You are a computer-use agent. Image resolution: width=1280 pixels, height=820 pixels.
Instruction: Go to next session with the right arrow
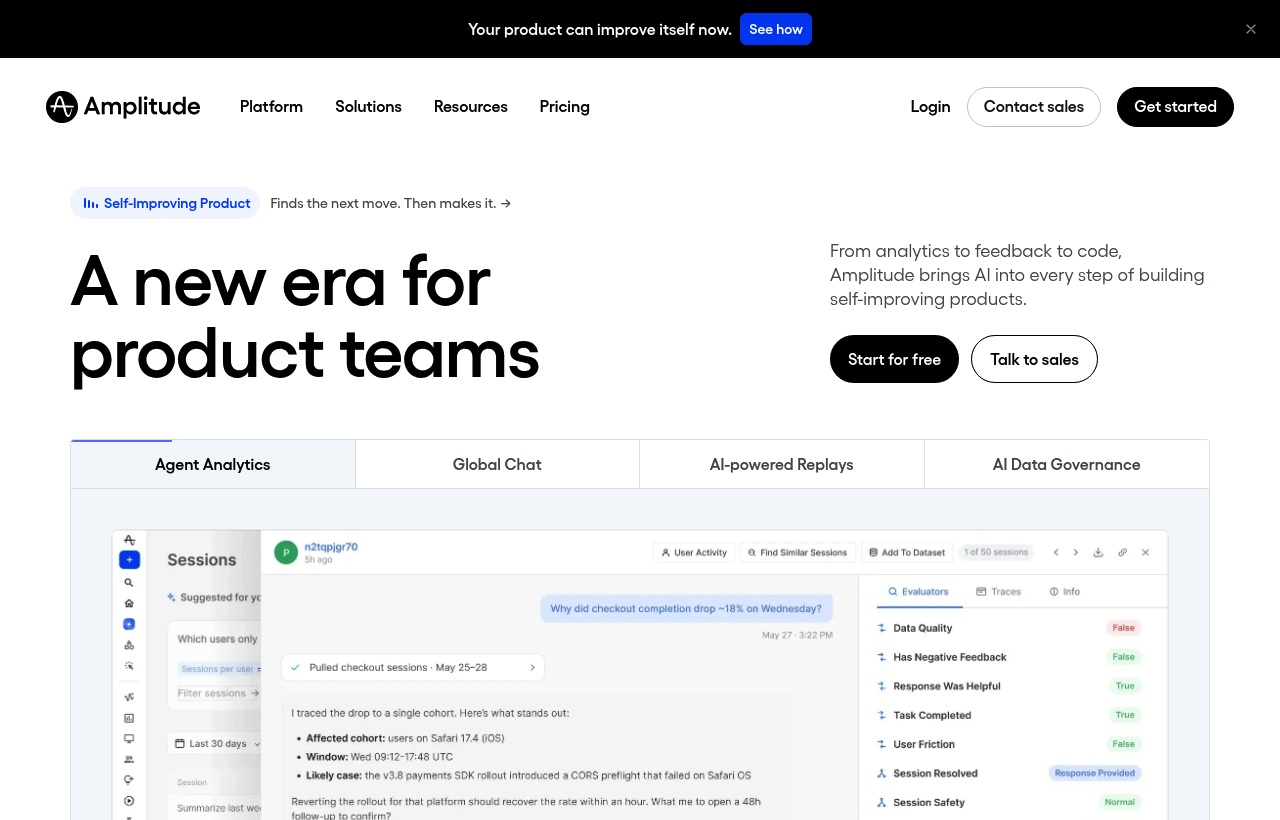click(1076, 552)
